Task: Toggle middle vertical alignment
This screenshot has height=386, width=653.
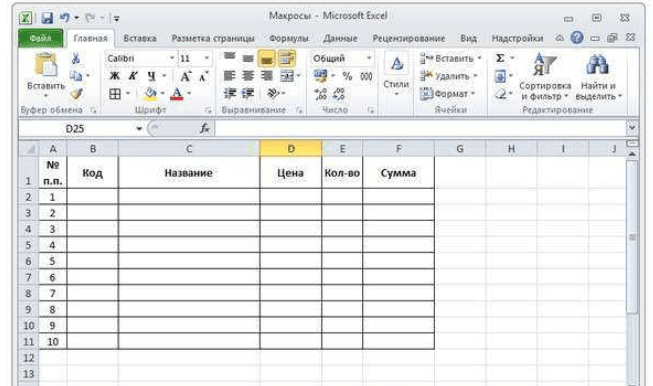Action: 248,58
